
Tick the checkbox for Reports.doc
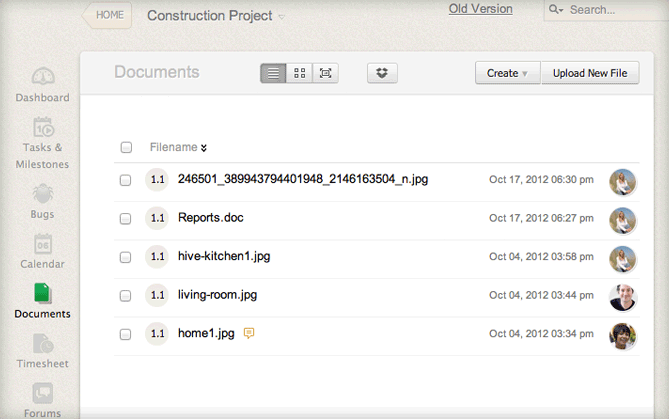point(126,218)
